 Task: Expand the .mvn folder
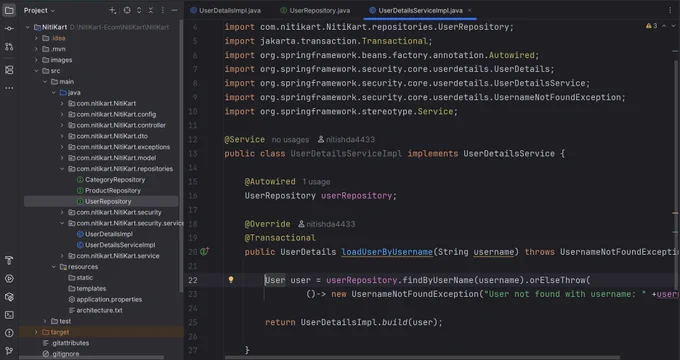click(36, 49)
